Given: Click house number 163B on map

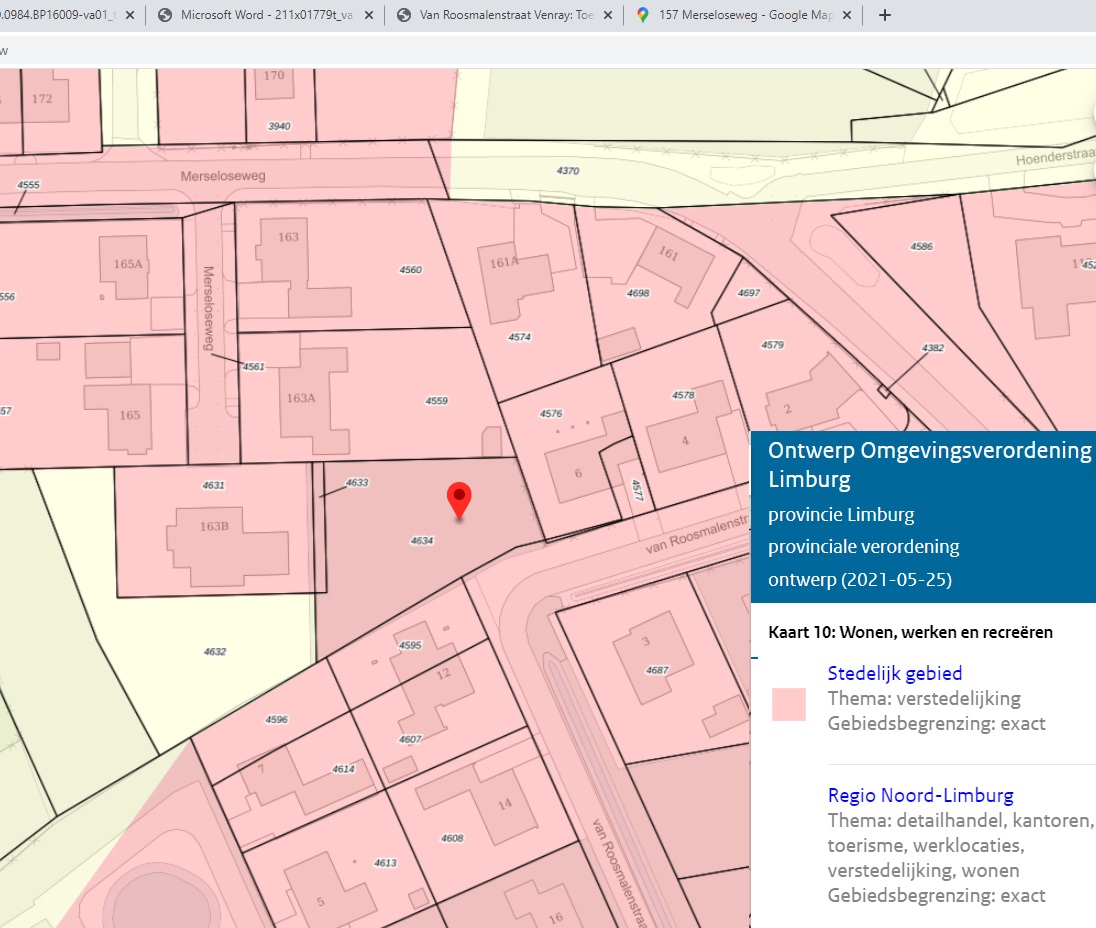Looking at the screenshot, I should [x=215, y=526].
